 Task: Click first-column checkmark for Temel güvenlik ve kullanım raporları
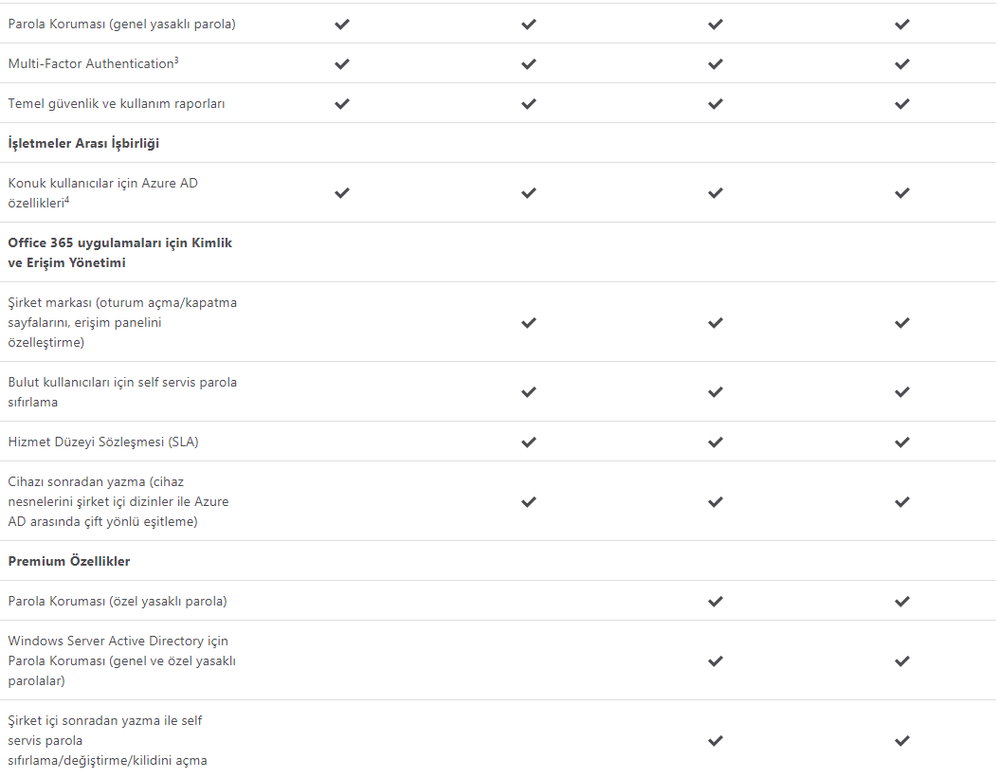[342, 104]
